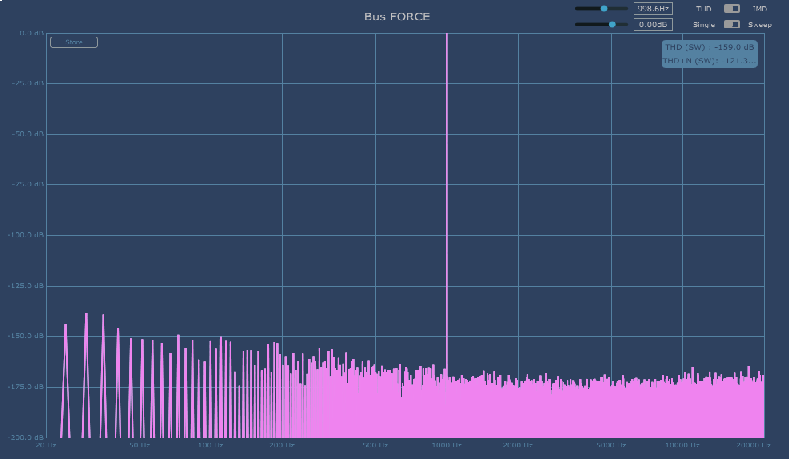Click the 1000 Hz axis label
Viewport: 789px width, 459px height.
pos(446,444)
